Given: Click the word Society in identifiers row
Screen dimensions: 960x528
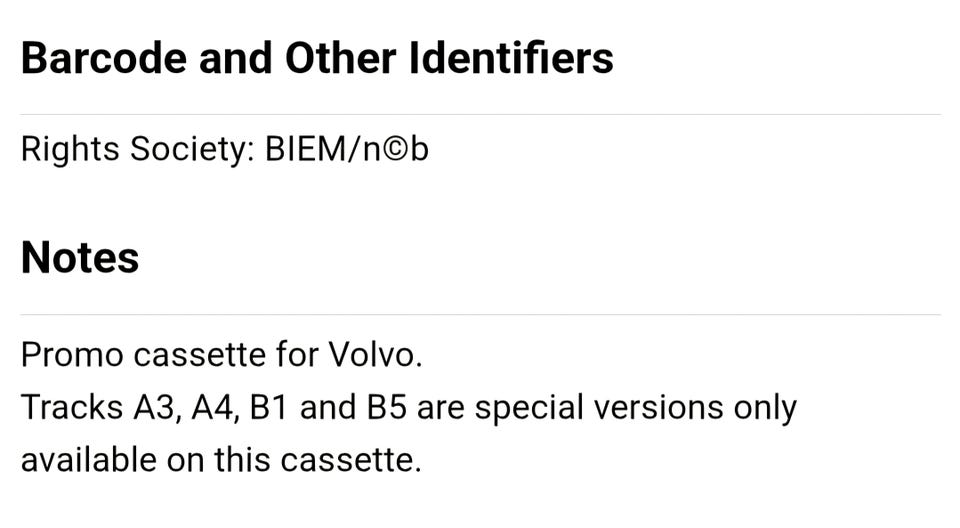Looking at the screenshot, I should point(188,150).
